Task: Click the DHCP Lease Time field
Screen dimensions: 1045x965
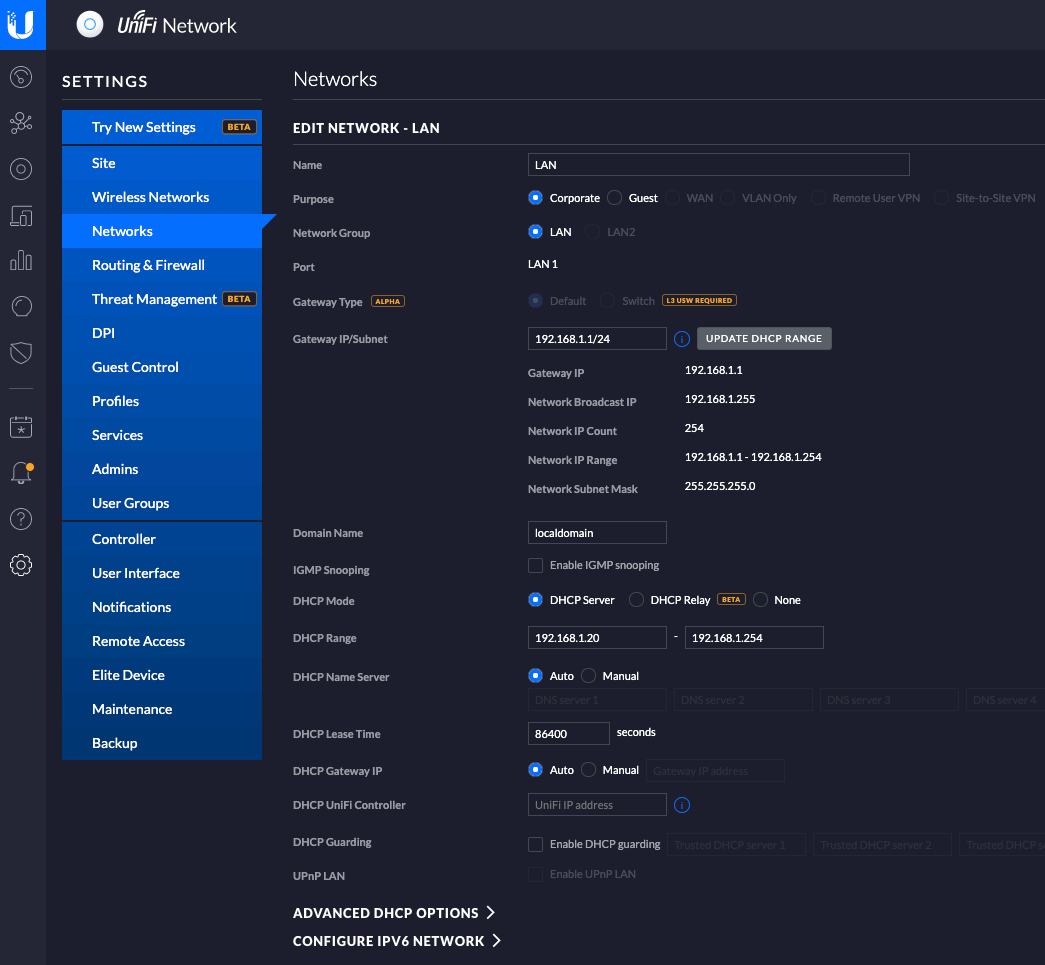Action: pyautogui.click(x=568, y=733)
